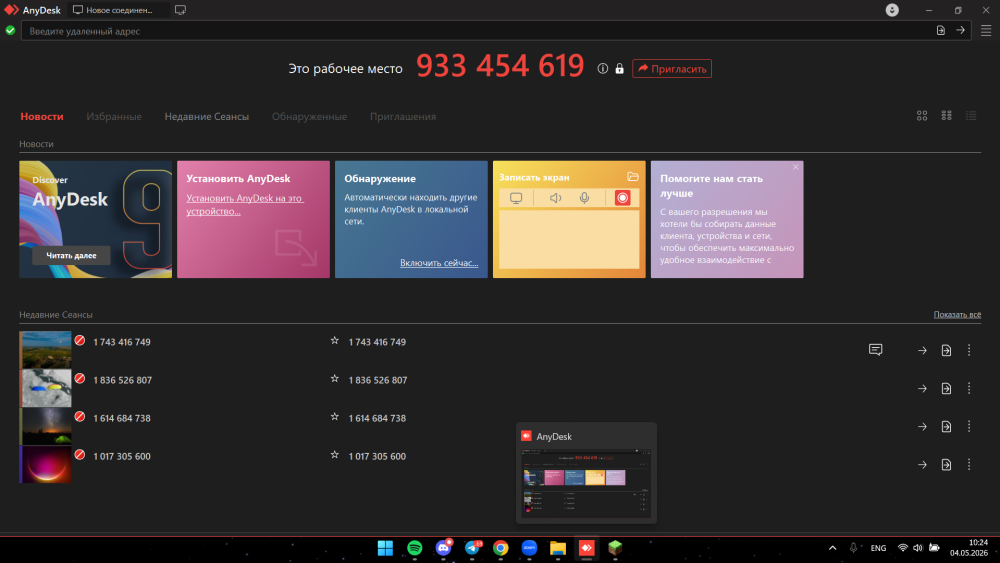Select the Обнаруженные tab
The width and height of the screenshot is (1000, 563).
click(x=309, y=117)
